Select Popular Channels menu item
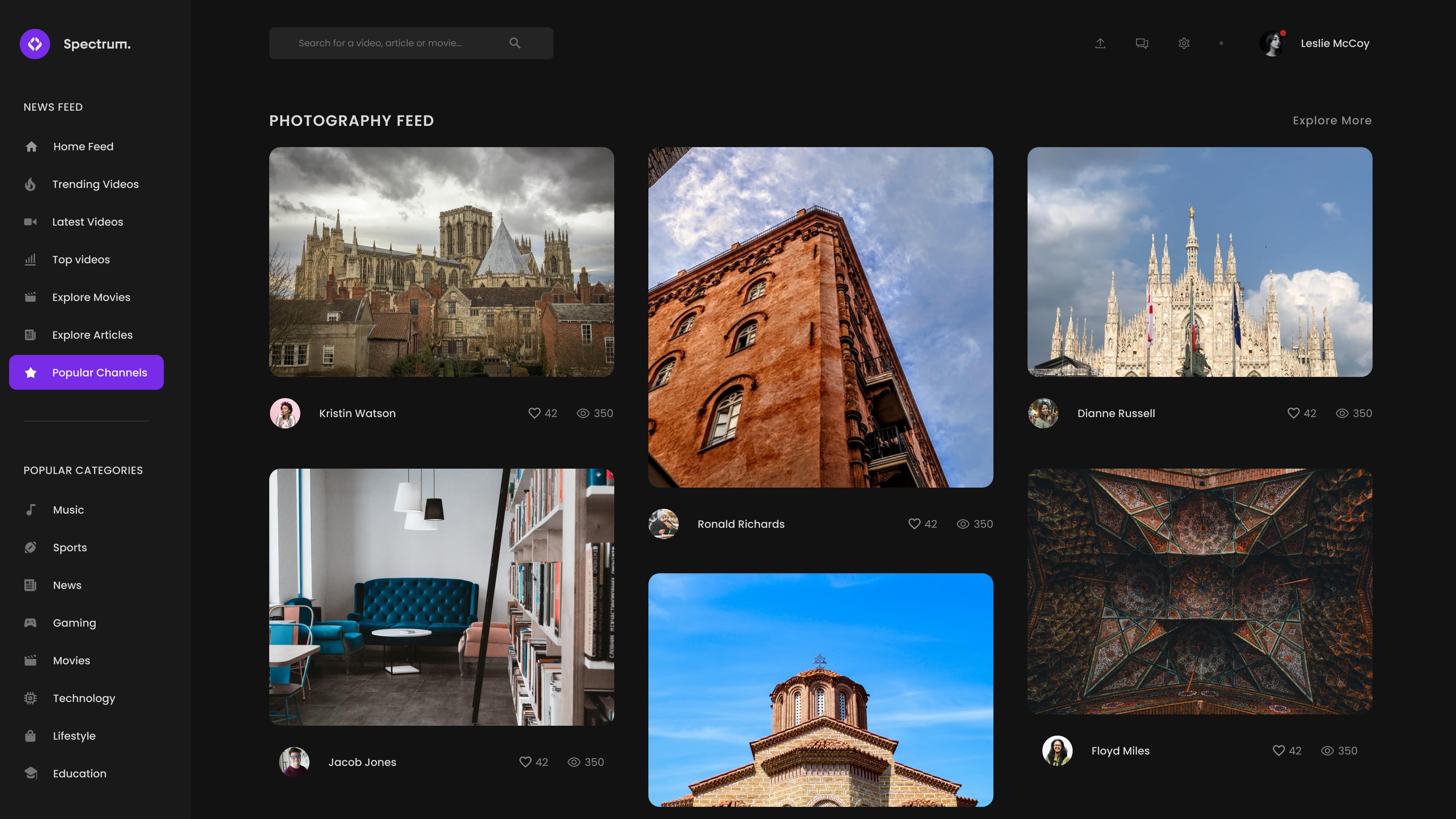1456x819 pixels. tap(86, 372)
